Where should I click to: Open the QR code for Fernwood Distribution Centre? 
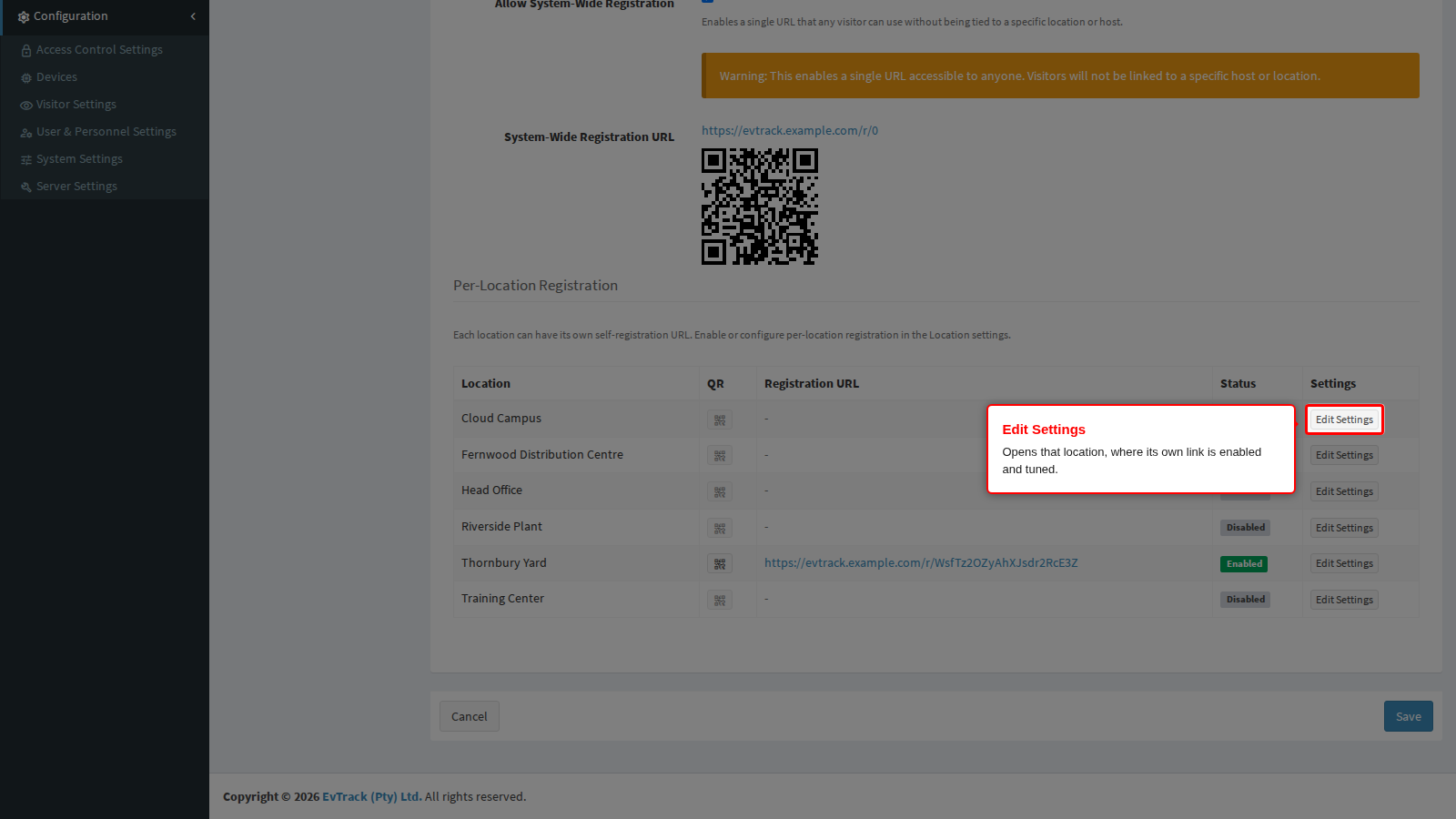(720, 456)
